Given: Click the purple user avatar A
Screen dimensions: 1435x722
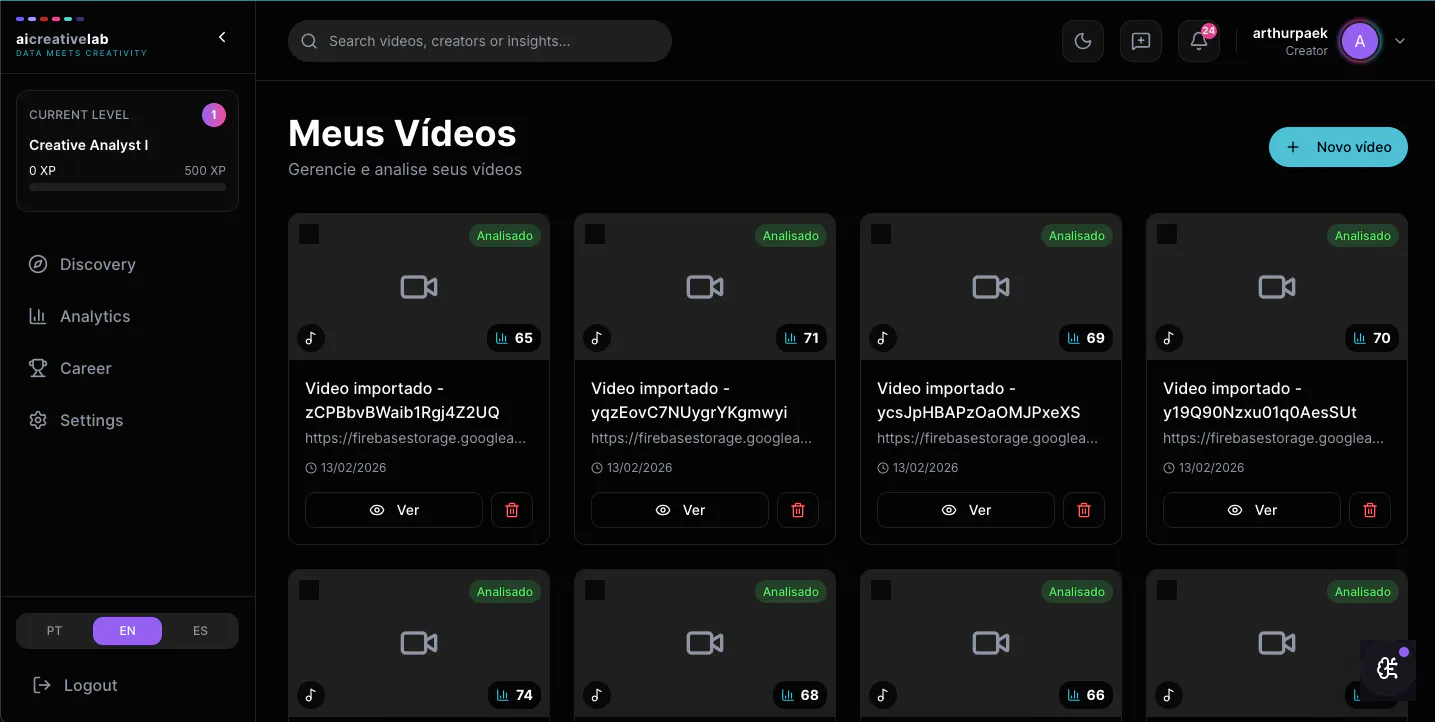Looking at the screenshot, I should pos(1359,41).
